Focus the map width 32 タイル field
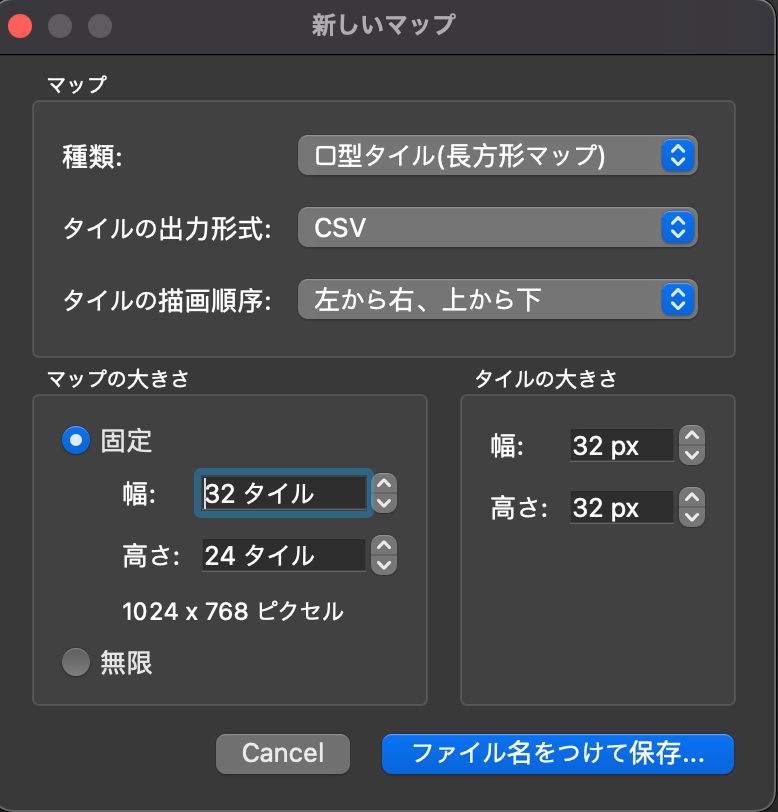Image resolution: width=778 pixels, height=812 pixels. coord(284,493)
